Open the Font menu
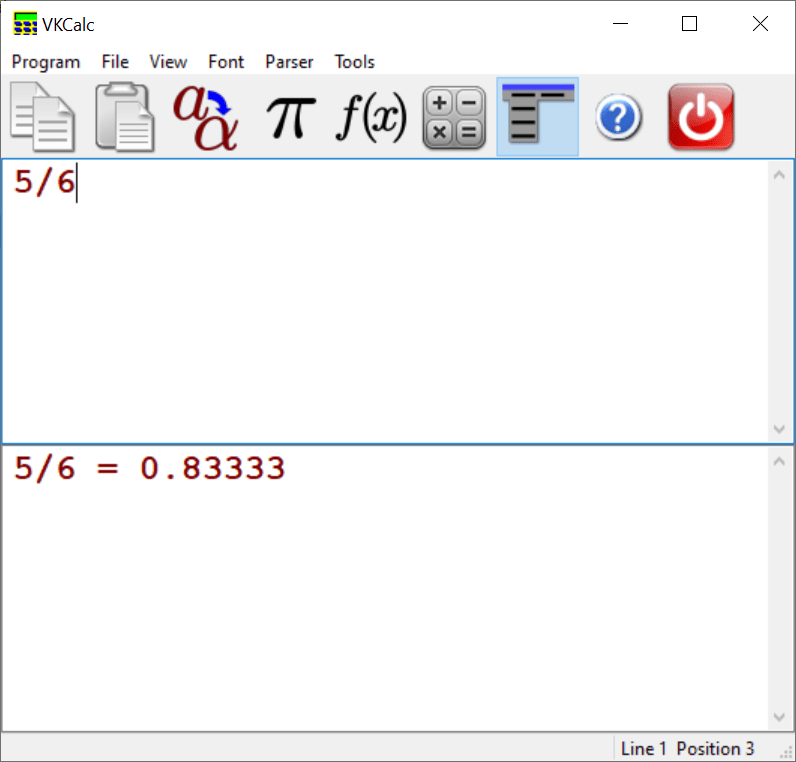 coord(226,62)
